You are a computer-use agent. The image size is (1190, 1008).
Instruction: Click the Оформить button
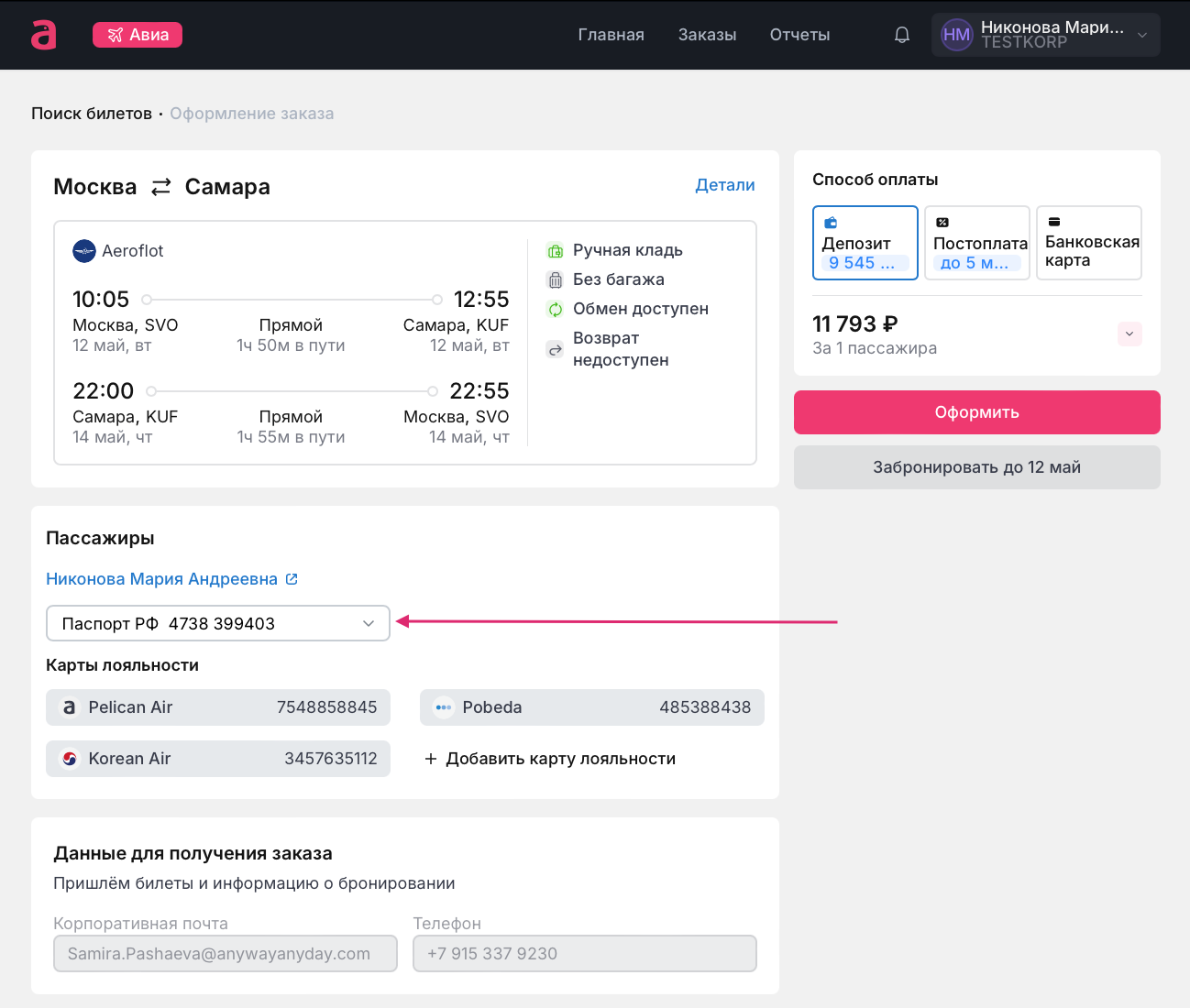click(977, 412)
